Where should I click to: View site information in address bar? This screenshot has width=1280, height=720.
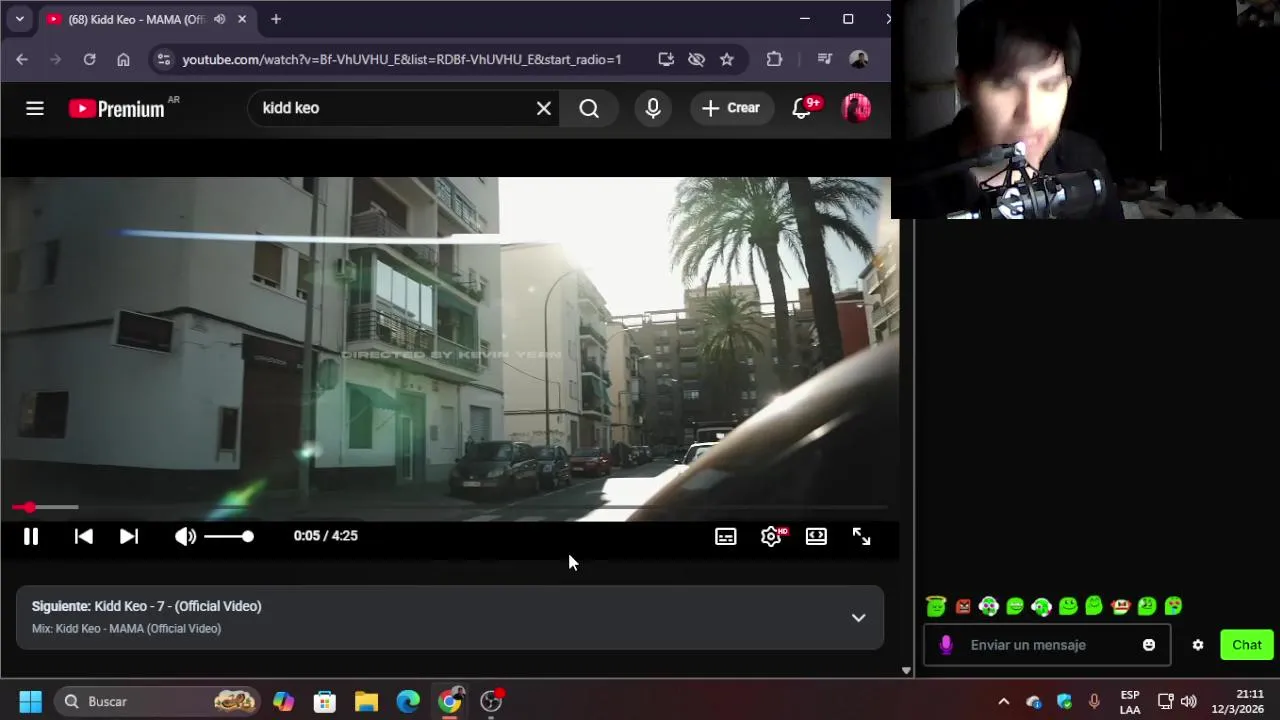click(165, 60)
